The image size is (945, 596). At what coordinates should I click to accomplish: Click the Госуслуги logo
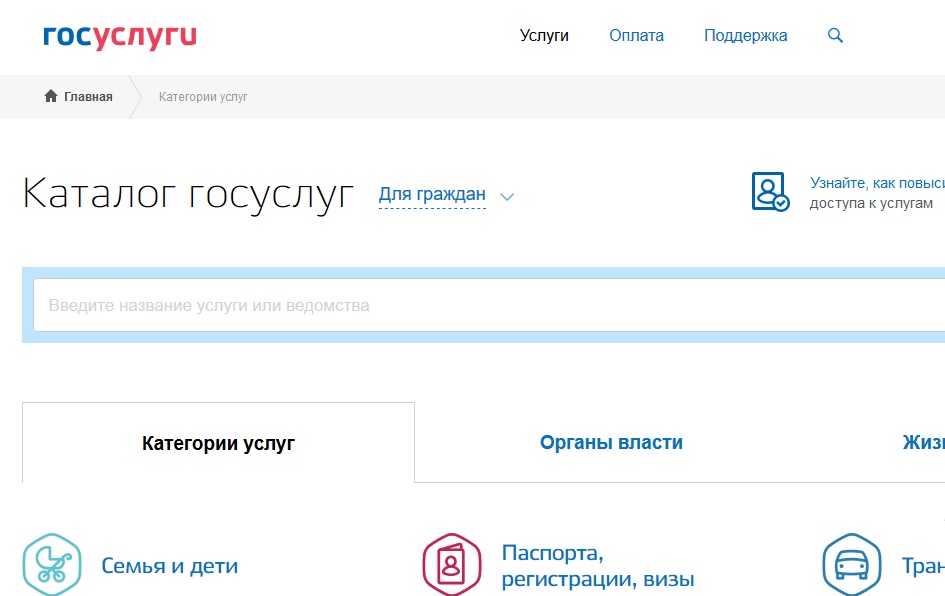click(x=119, y=36)
